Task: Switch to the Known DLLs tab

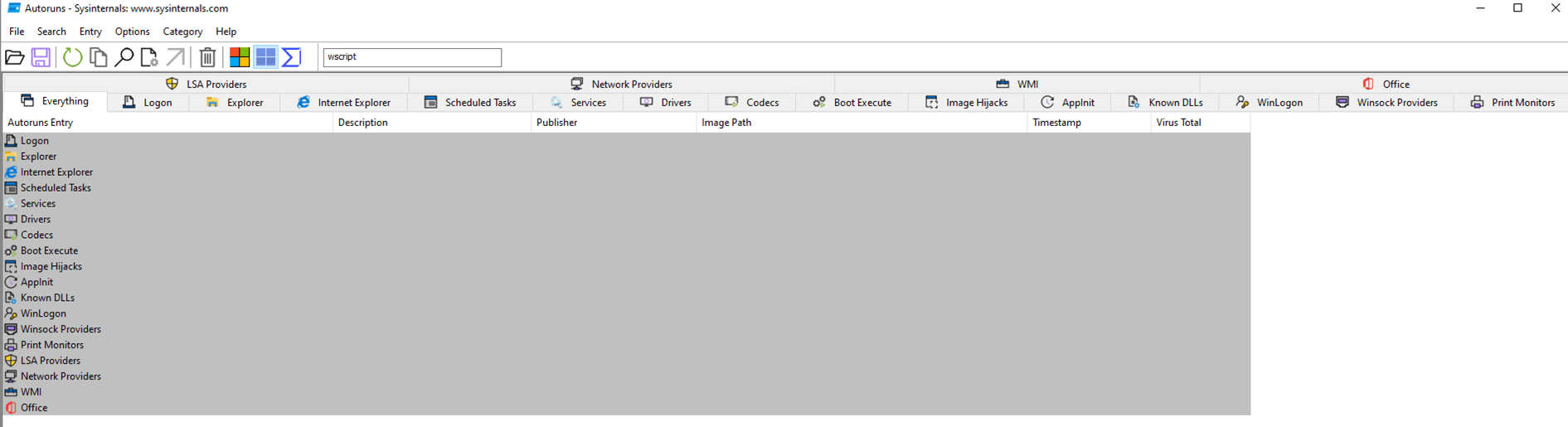Action: click(x=1165, y=103)
